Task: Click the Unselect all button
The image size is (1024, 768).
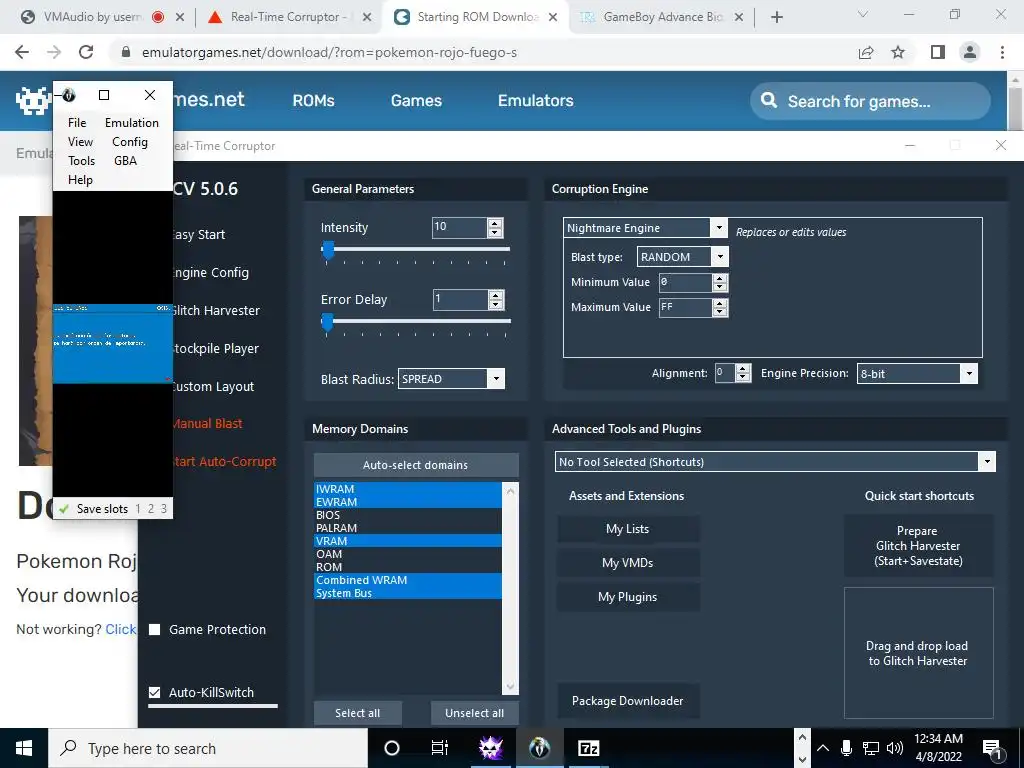Action: click(x=475, y=713)
